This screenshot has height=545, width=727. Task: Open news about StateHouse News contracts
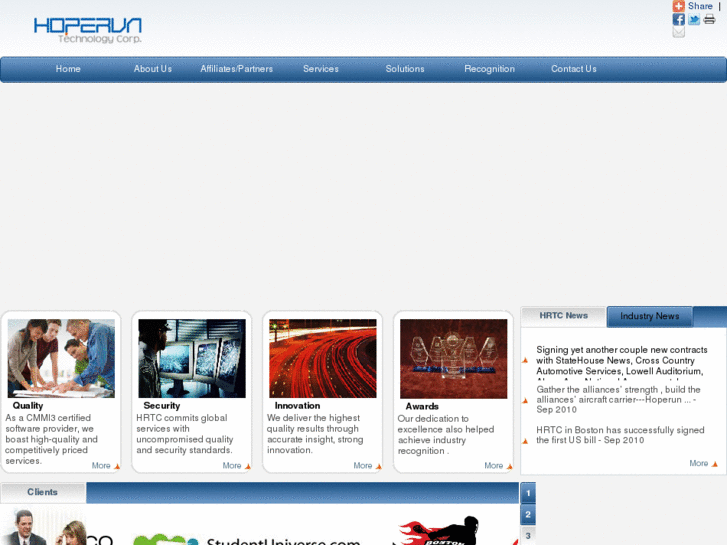coord(622,361)
